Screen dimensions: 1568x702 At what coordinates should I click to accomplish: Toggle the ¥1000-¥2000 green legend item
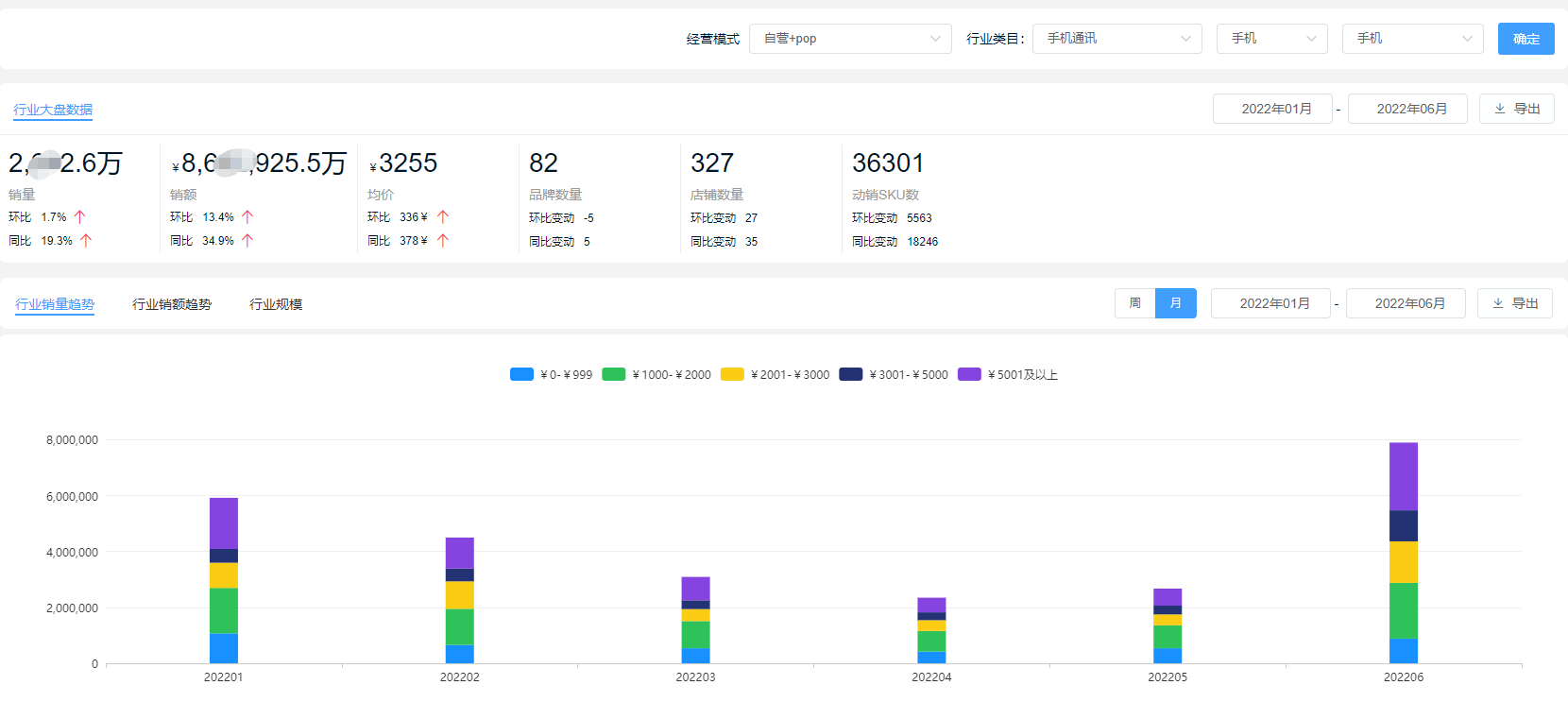tap(656, 375)
